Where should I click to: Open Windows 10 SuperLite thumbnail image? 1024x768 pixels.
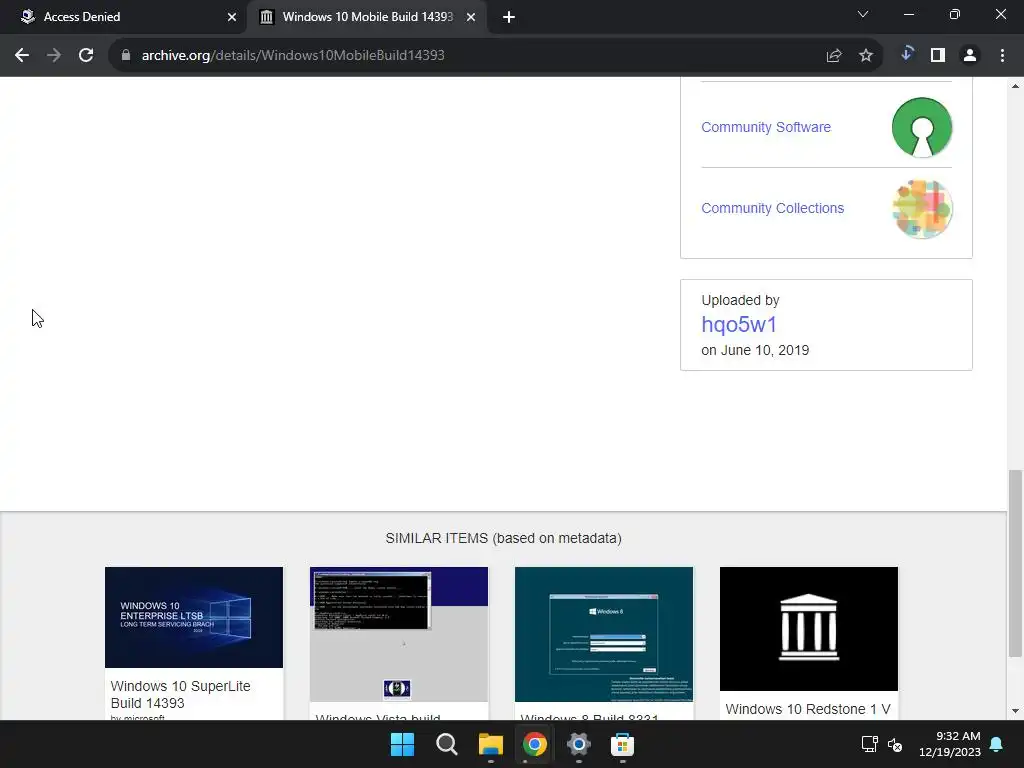pos(194,617)
